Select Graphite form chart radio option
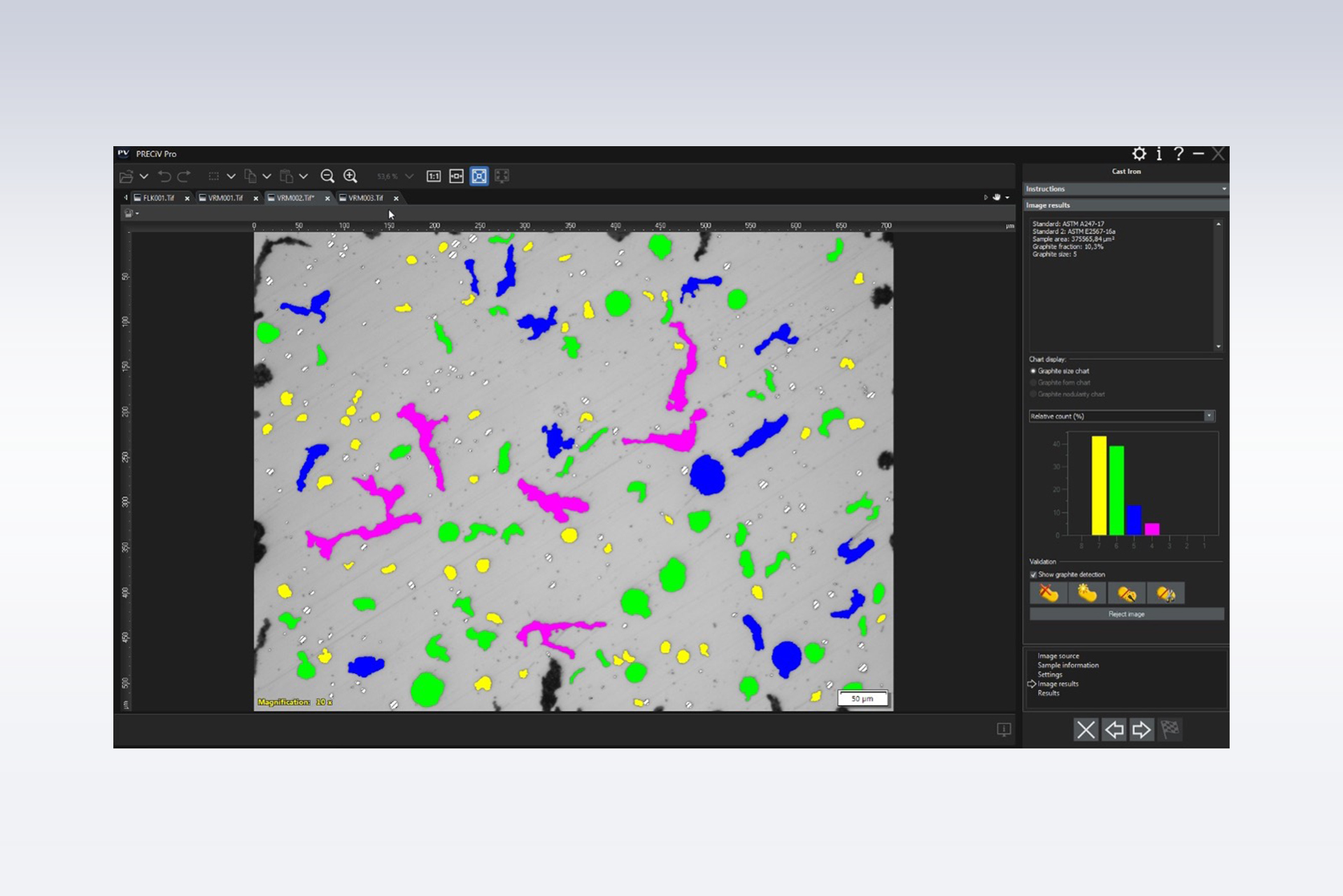The image size is (1343, 896). 1033,383
